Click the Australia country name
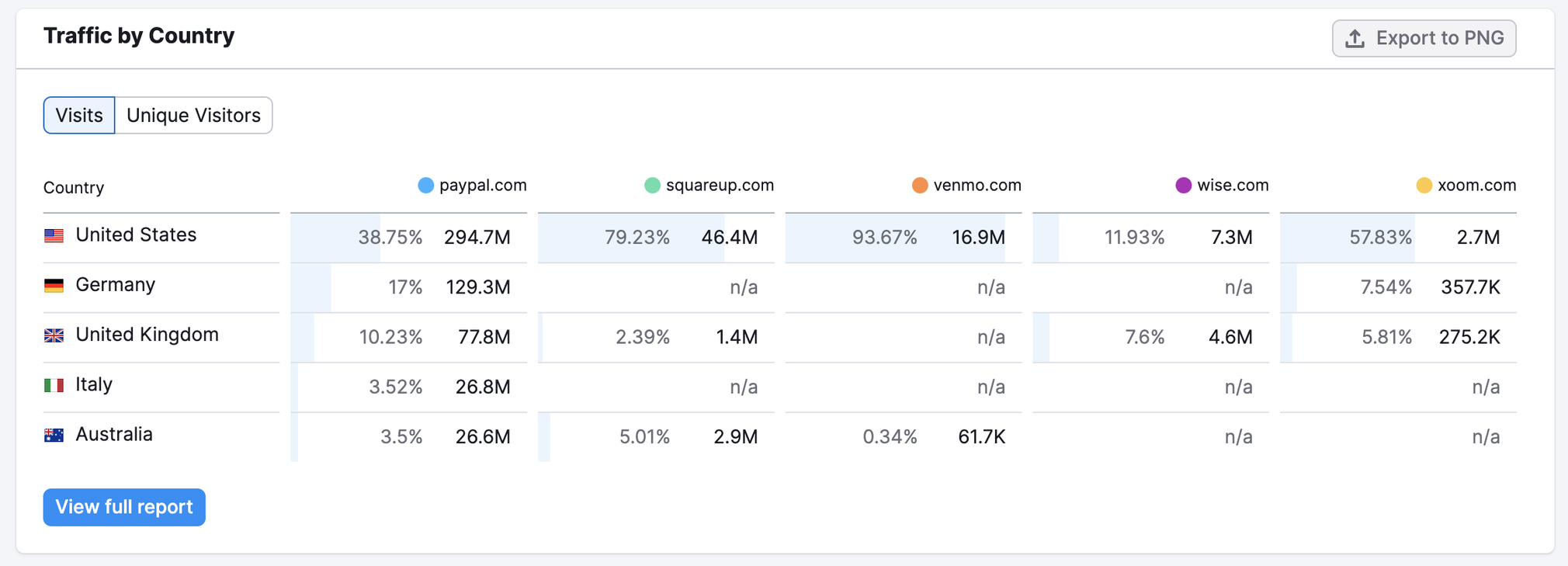Viewport: 1568px width, 566px height. 114,434
